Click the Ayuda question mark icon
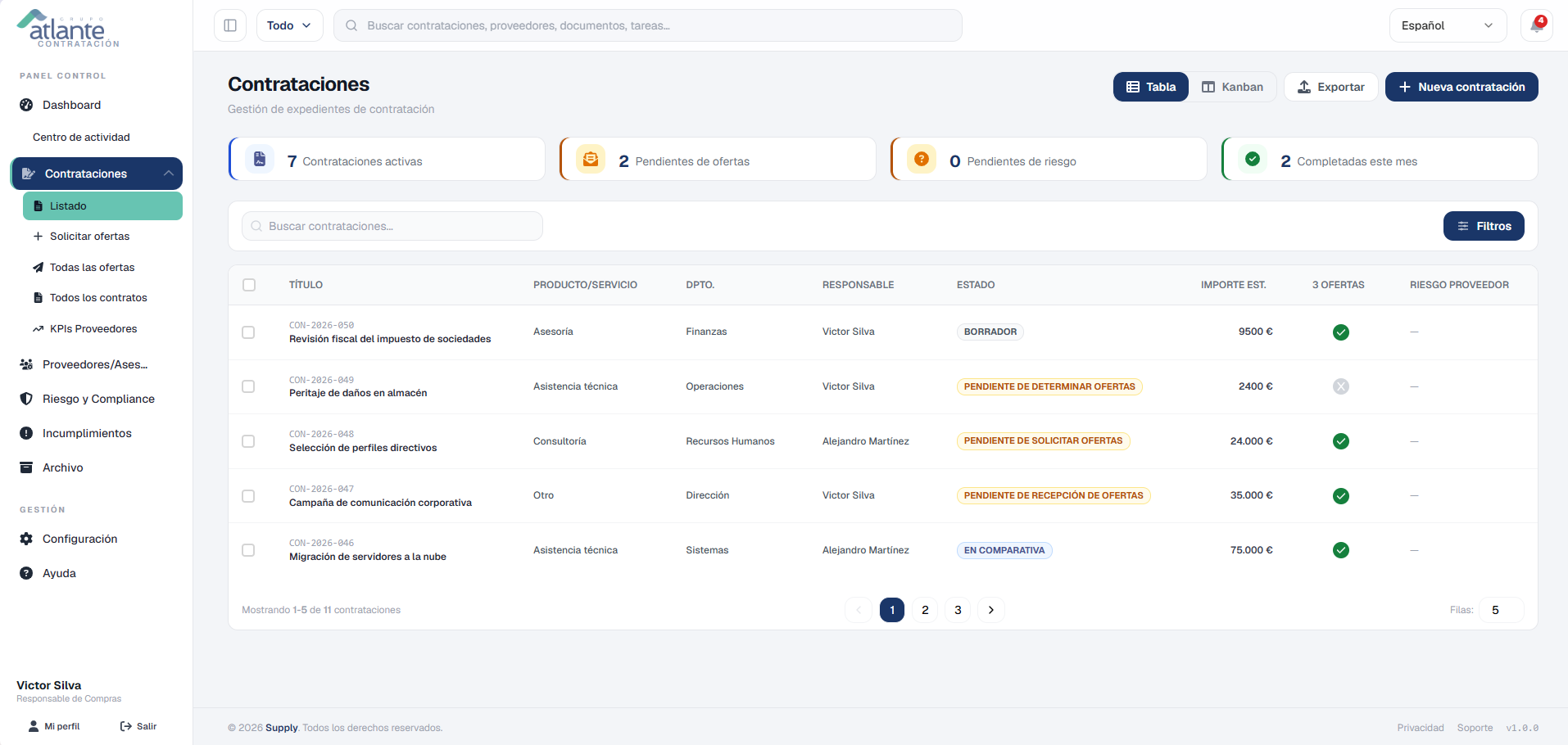The width and height of the screenshot is (1568, 745). click(x=26, y=573)
